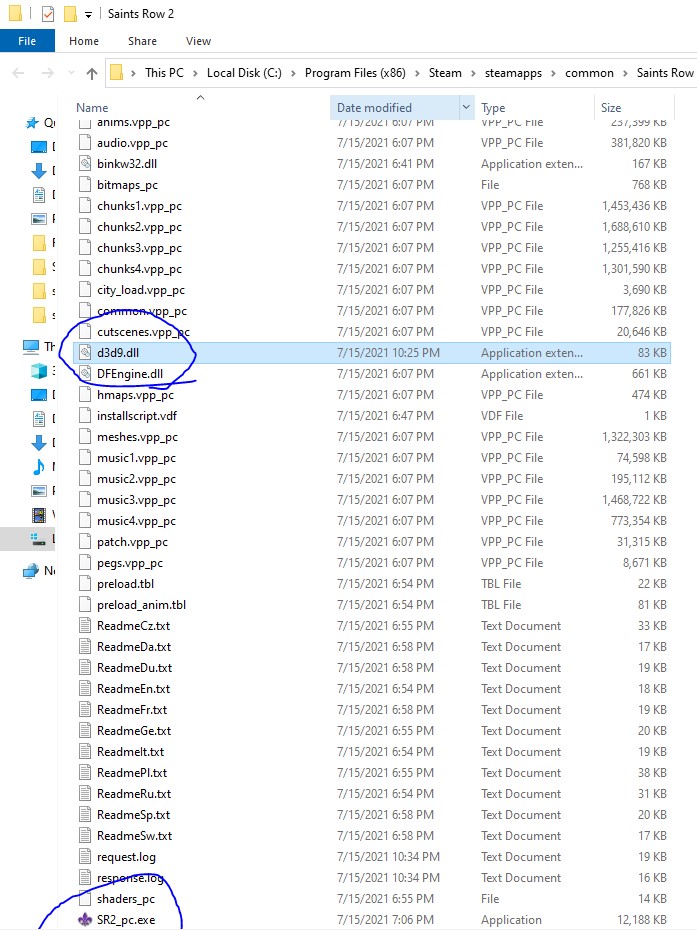Click the Up one level arrow
The height and width of the screenshot is (930, 697).
91,73
